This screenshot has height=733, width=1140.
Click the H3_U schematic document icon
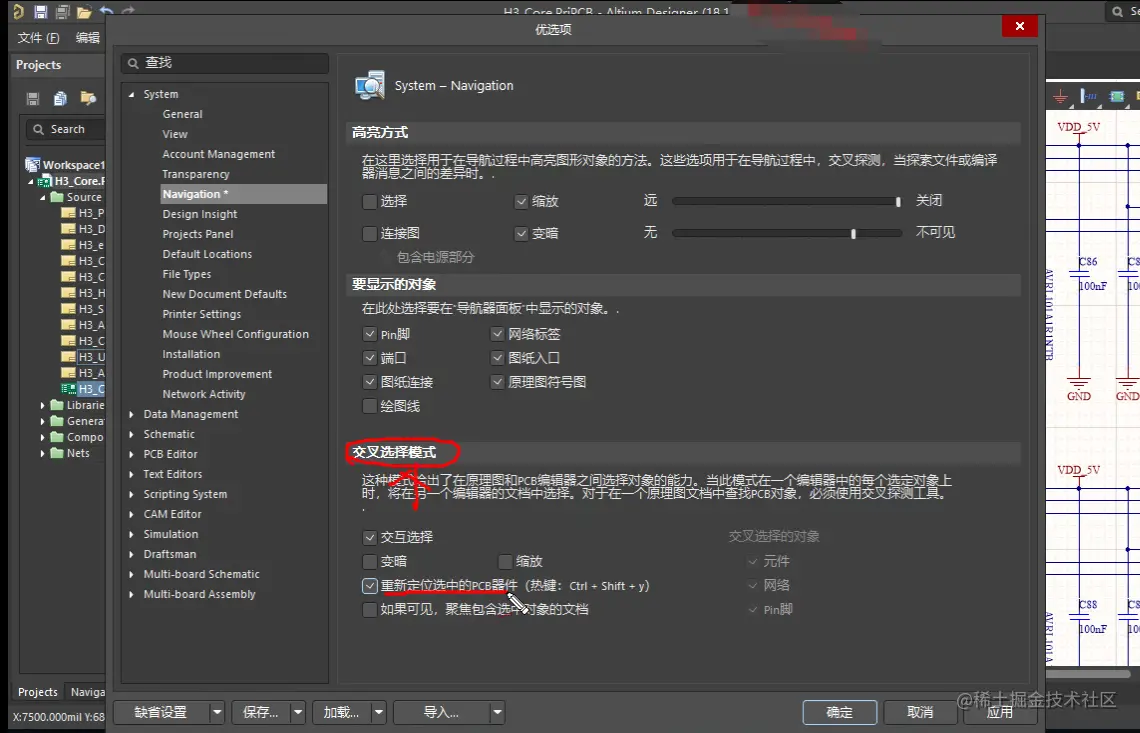click(68, 356)
